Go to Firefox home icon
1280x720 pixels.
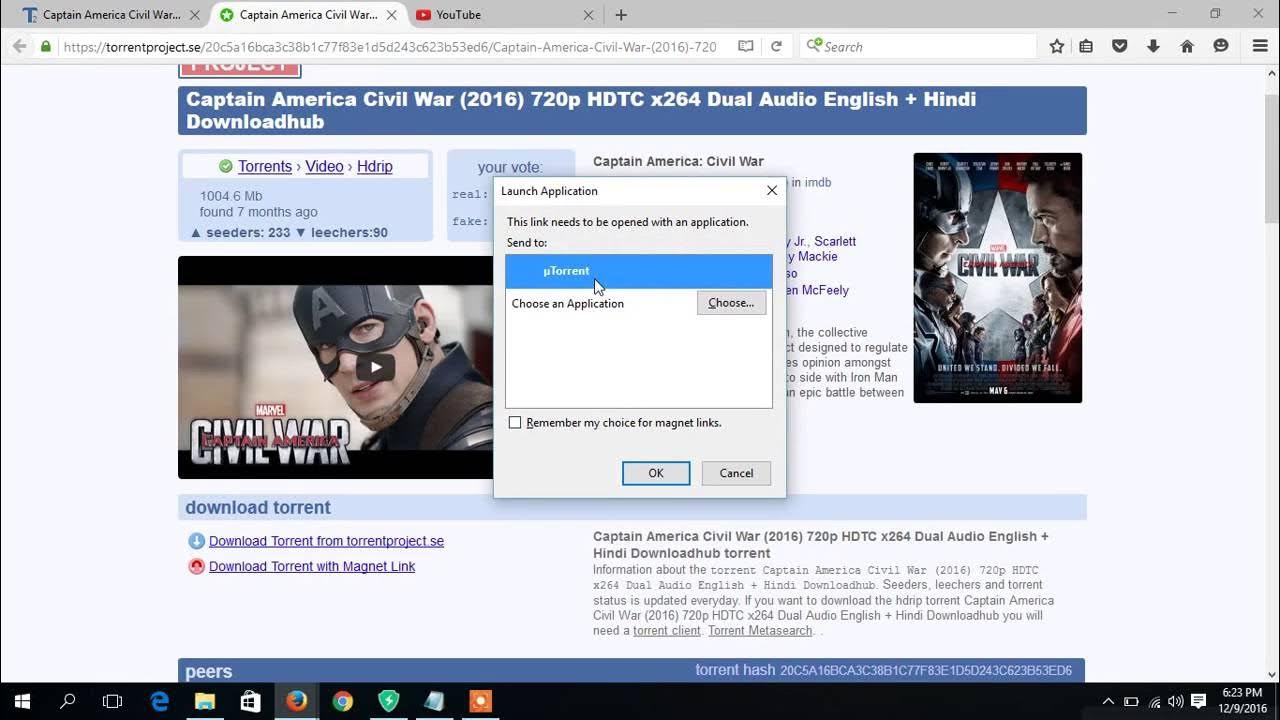(x=1187, y=46)
